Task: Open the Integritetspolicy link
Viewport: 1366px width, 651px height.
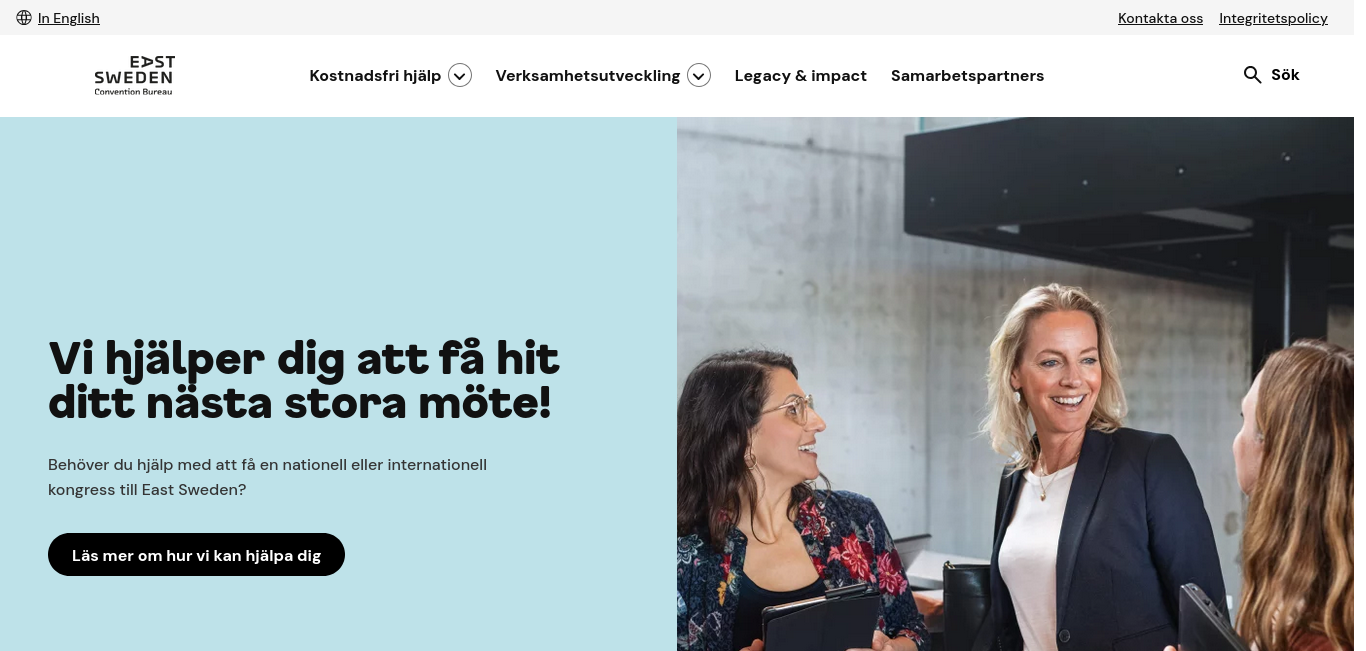Action: [x=1273, y=18]
